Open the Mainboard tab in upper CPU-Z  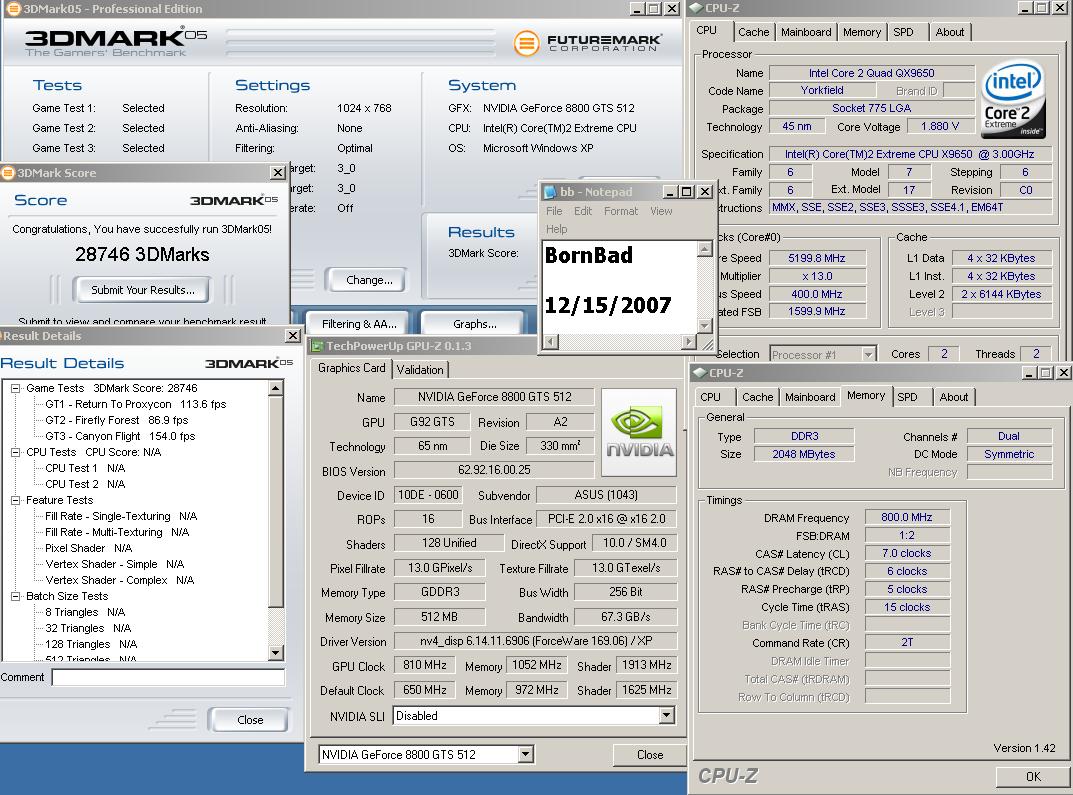(x=806, y=32)
